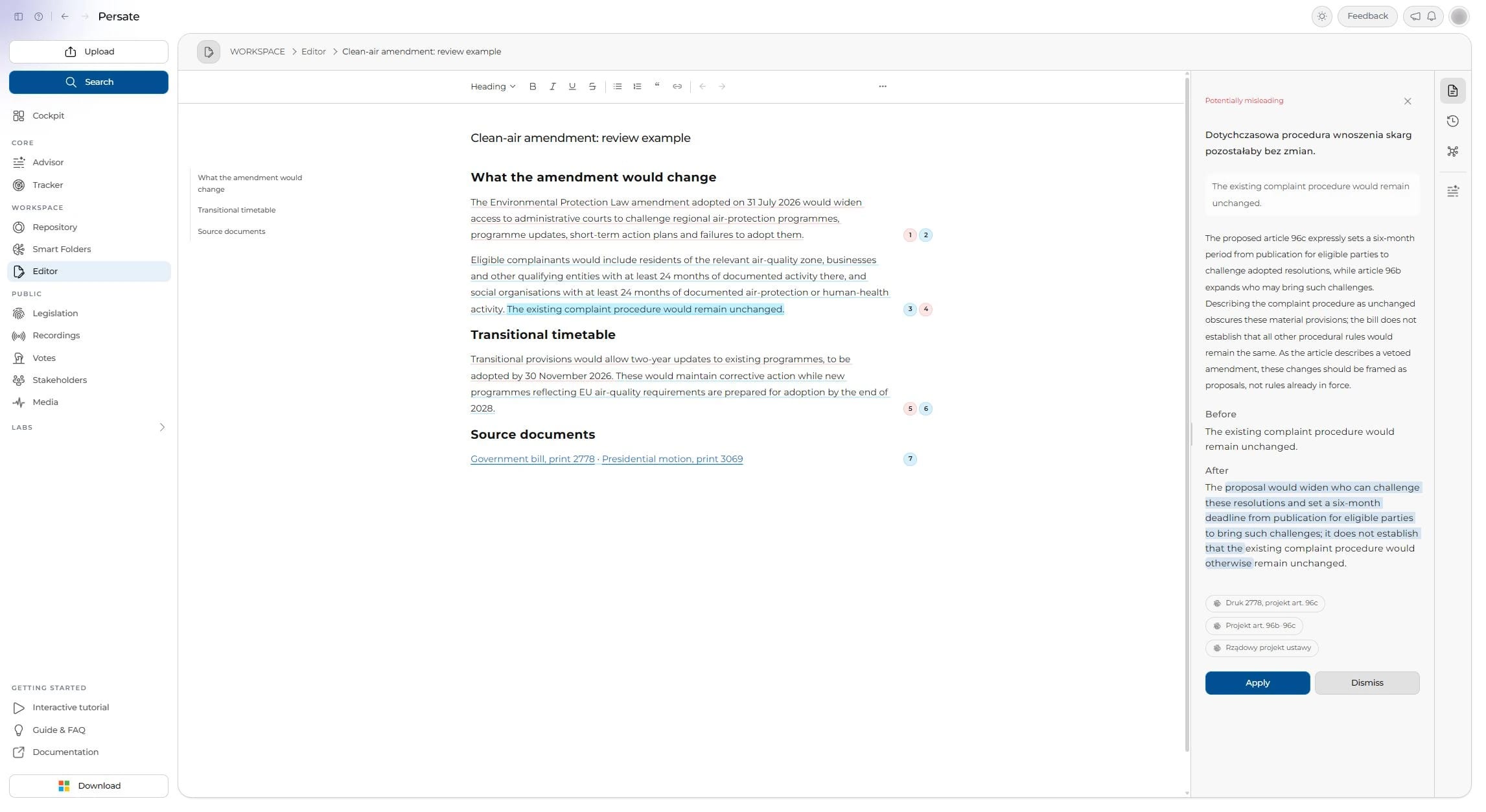Insert a numbered list
The height and width of the screenshot is (812, 1486).
coord(637,86)
